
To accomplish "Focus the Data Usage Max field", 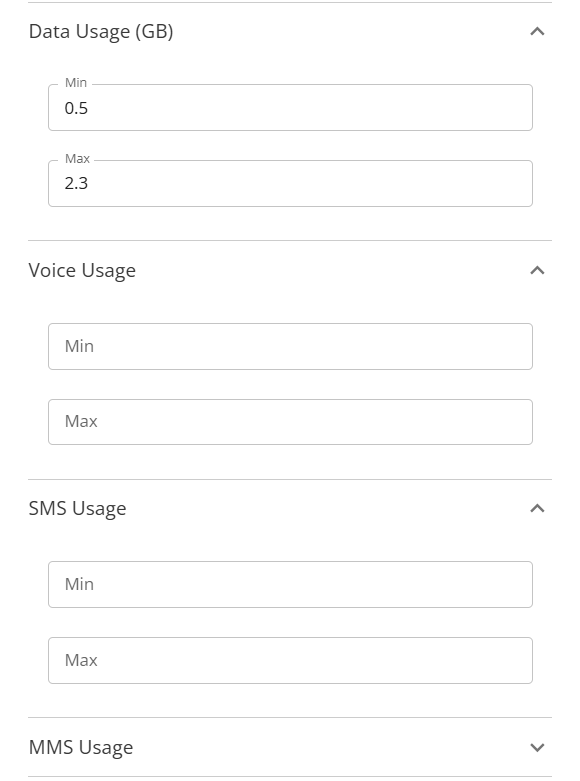I will click(290, 183).
